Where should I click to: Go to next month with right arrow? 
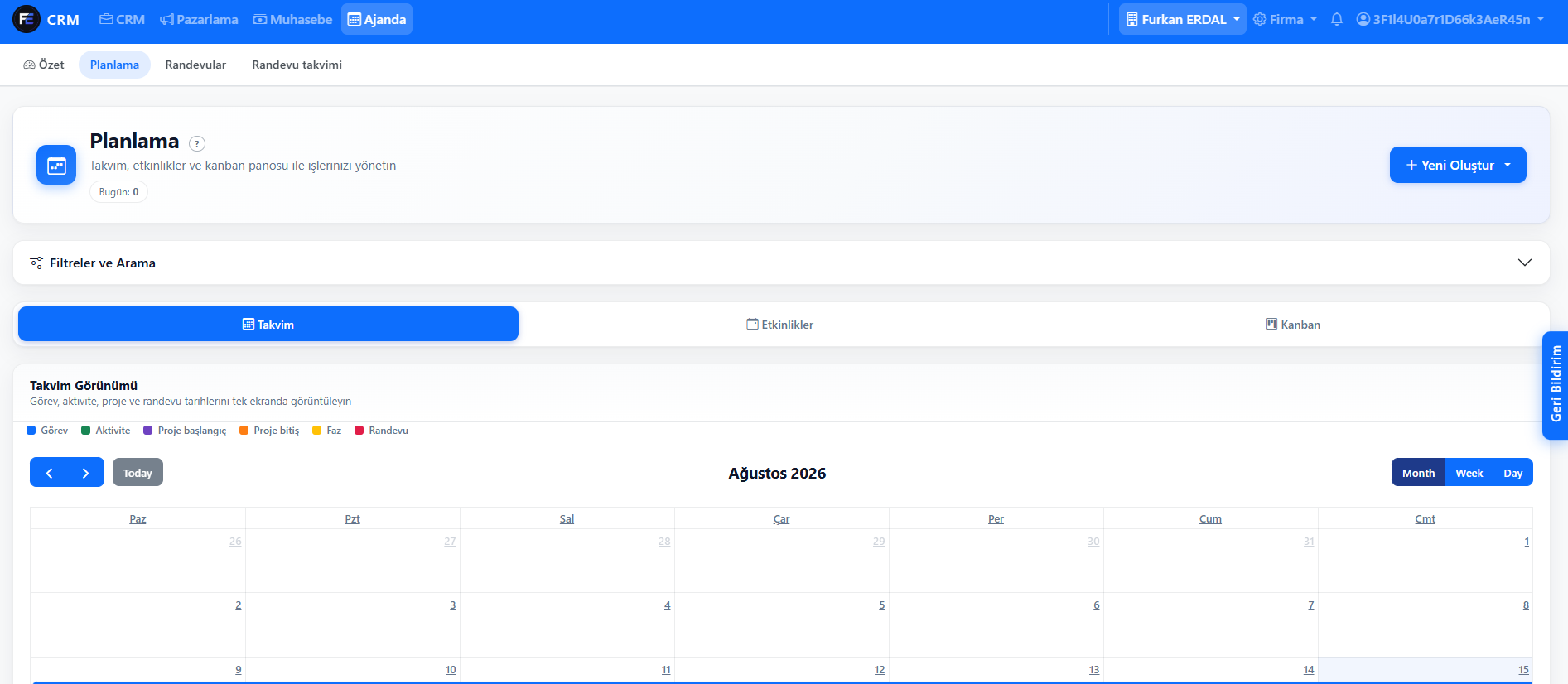tap(85, 473)
